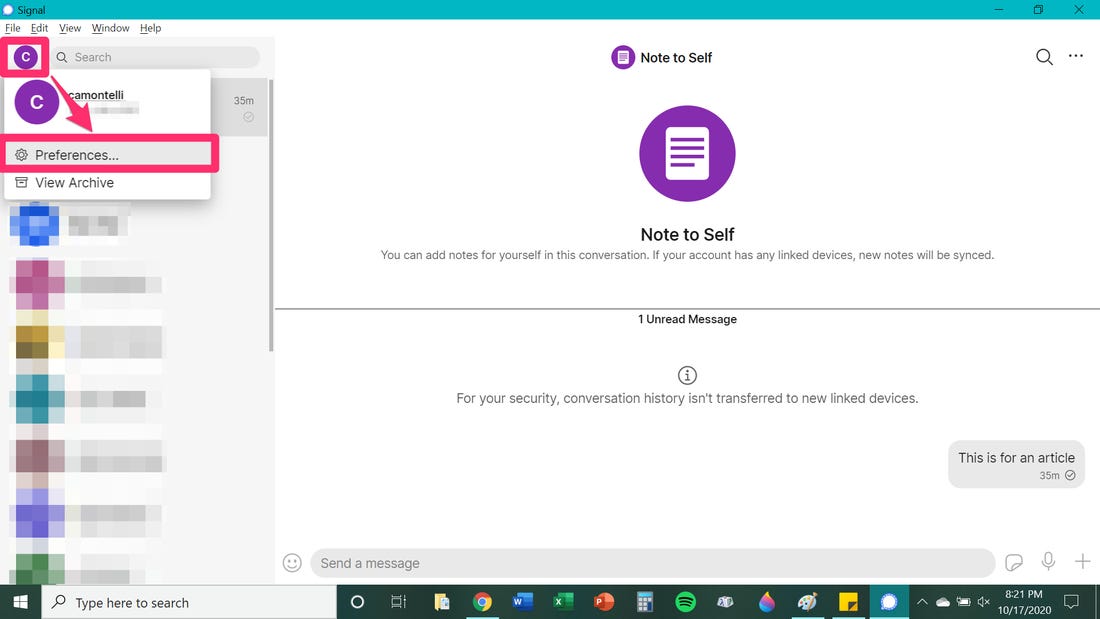The width and height of the screenshot is (1100, 619).
Task: Click the Note to Self header title
Action: [676, 58]
